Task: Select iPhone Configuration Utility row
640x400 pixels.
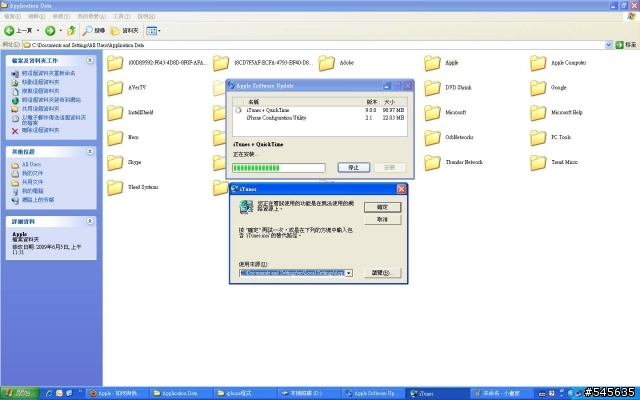Action: (320, 118)
